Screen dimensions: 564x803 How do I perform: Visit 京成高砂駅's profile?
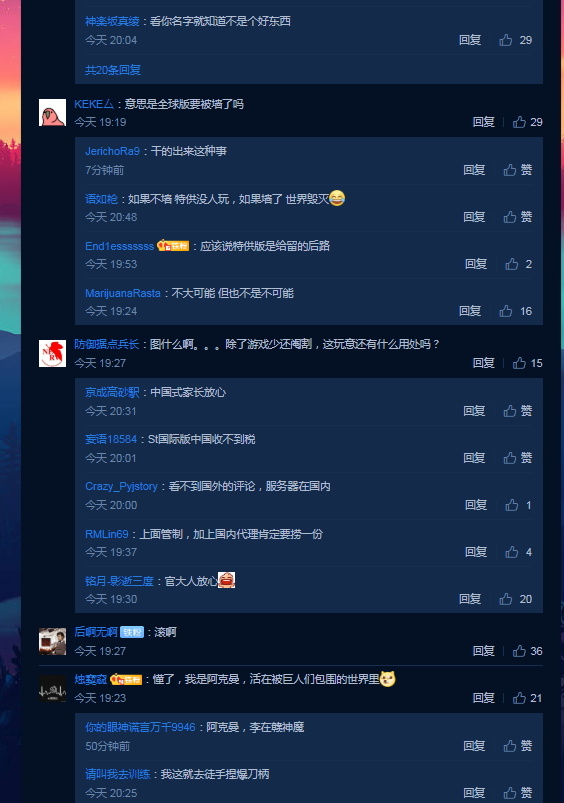(112, 392)
